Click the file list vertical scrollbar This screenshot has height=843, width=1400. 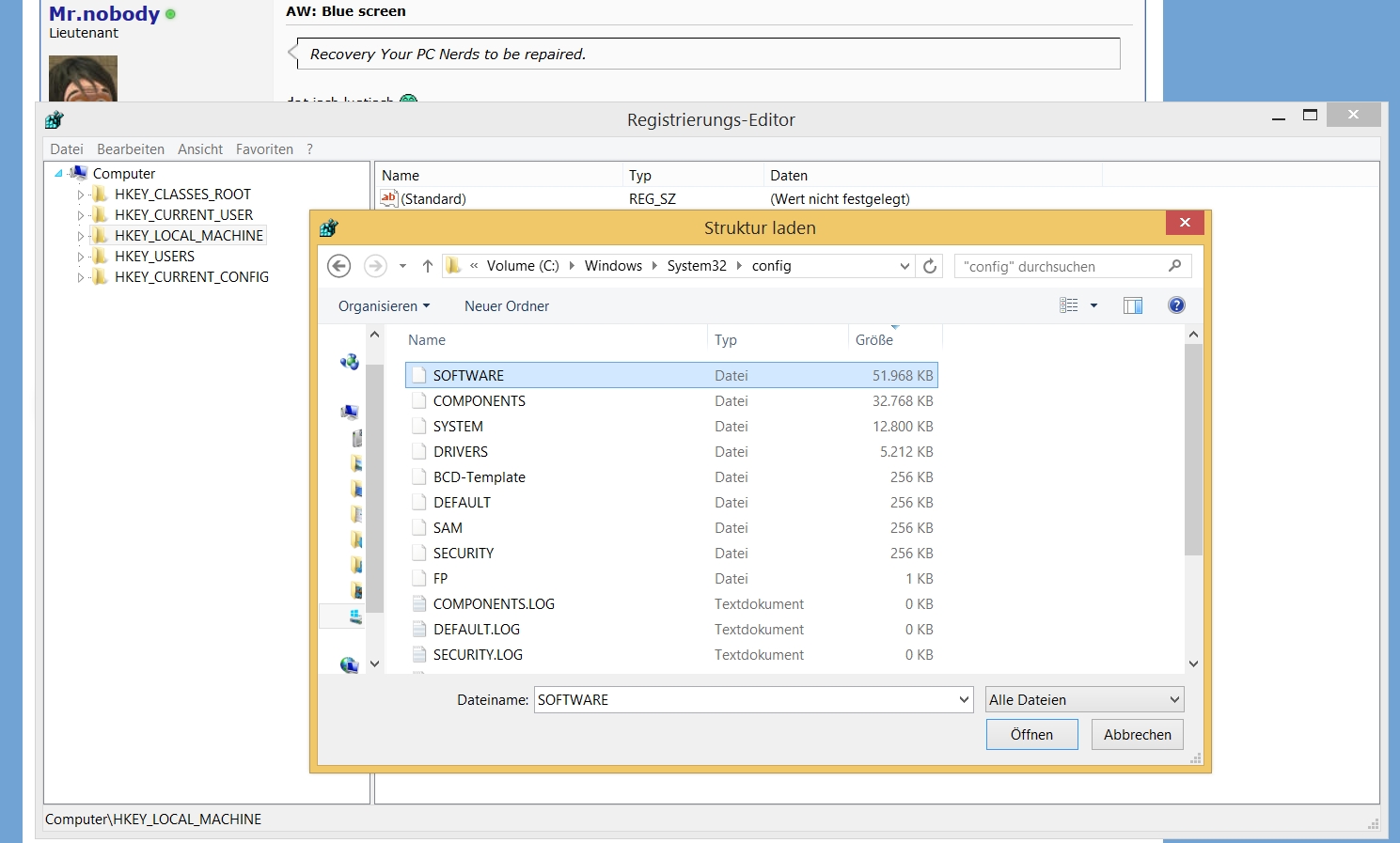pos(1193,450)
